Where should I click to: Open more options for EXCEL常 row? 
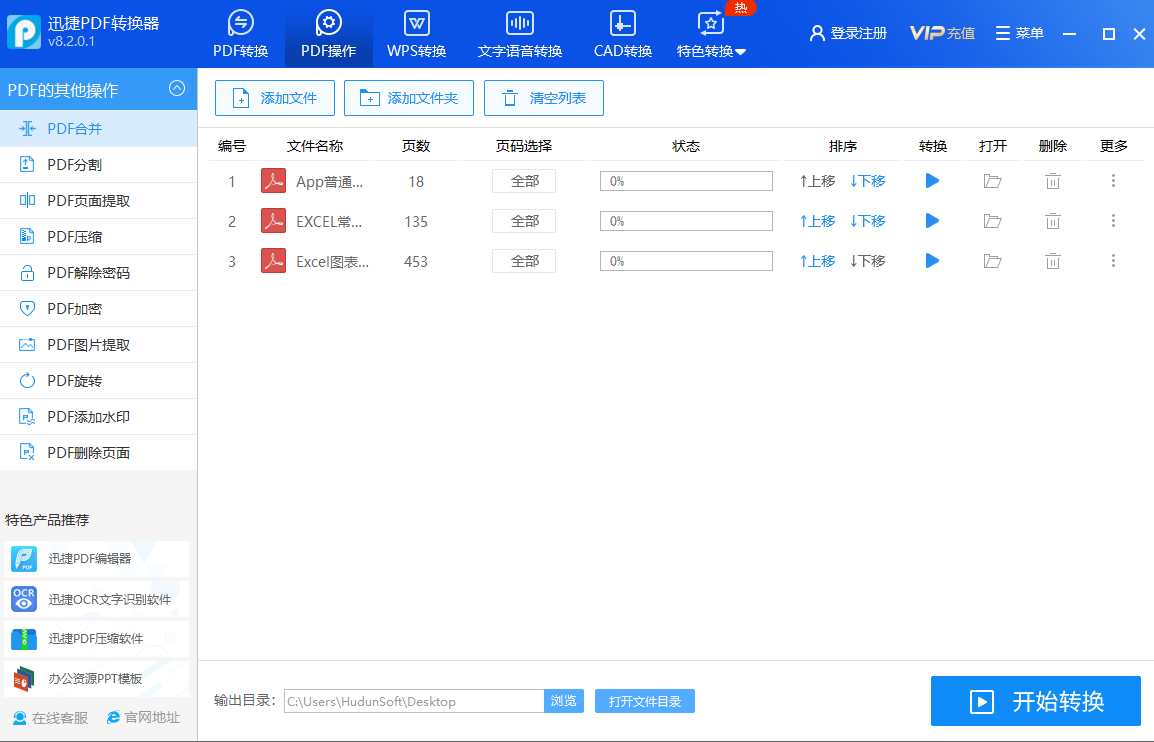click(1113, 220)
